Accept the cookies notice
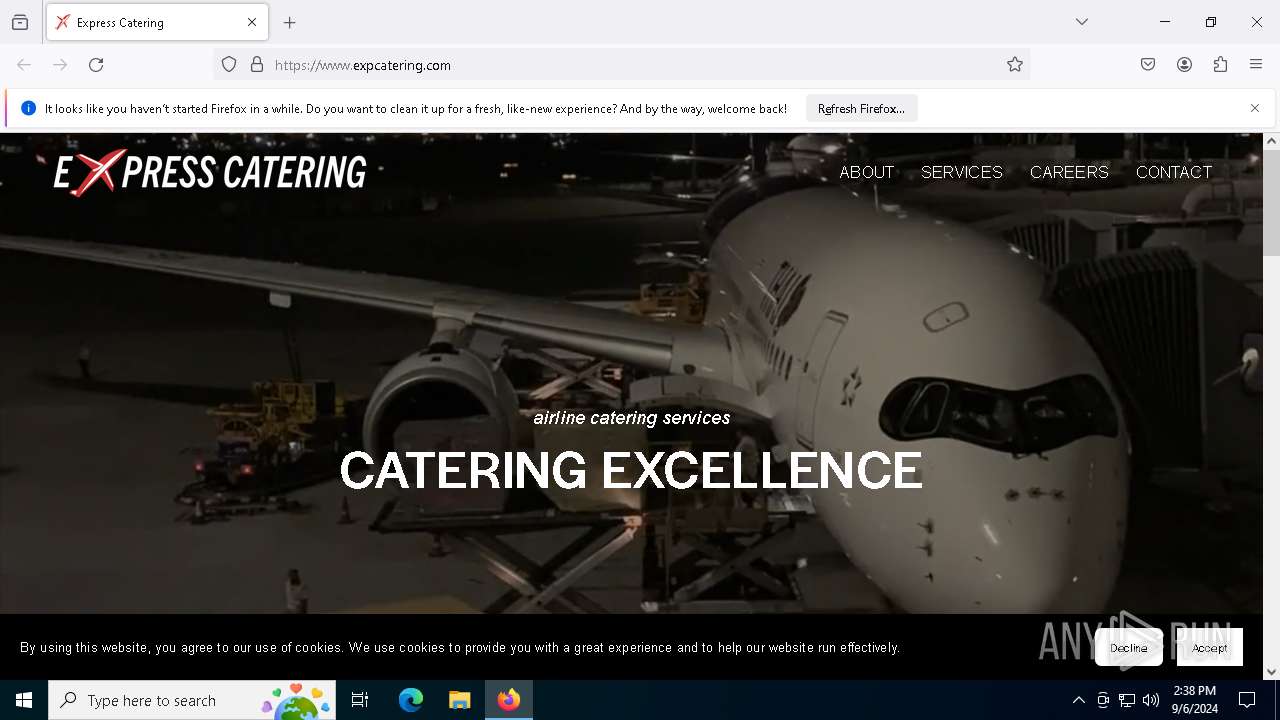 pyautogui.click(x=1209, y=648)
